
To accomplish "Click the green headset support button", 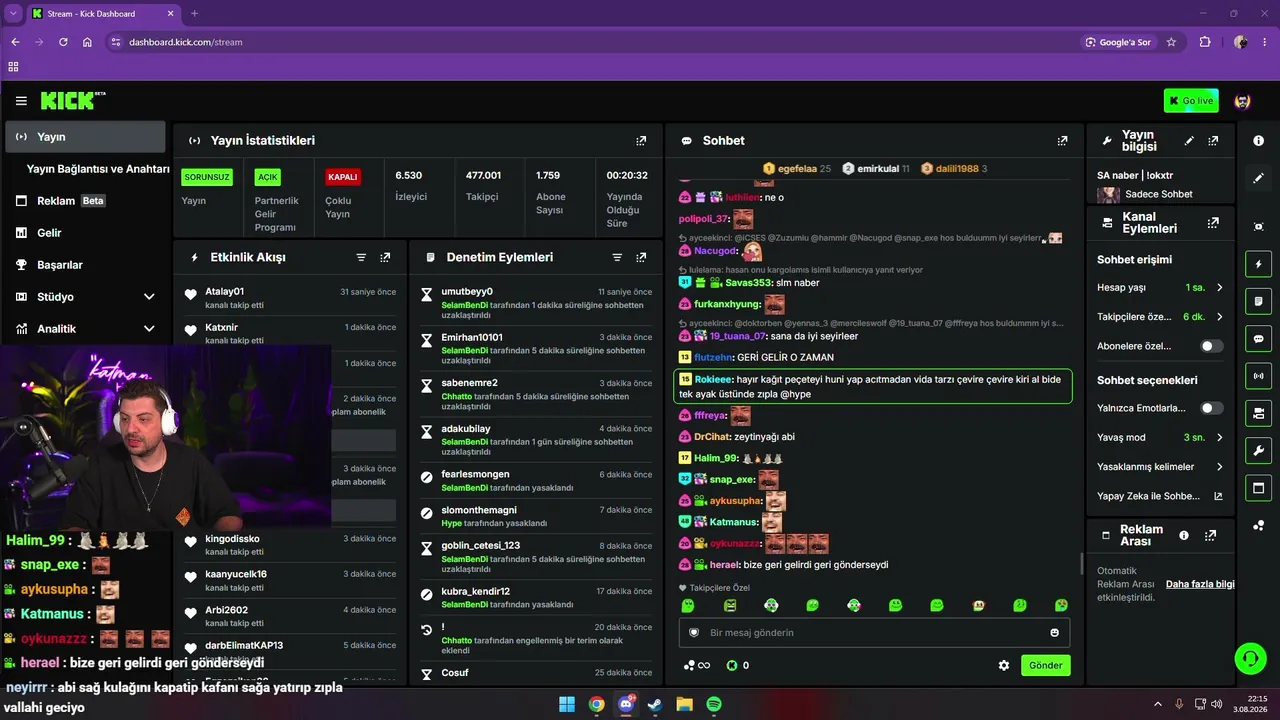I will [1250, 658].
